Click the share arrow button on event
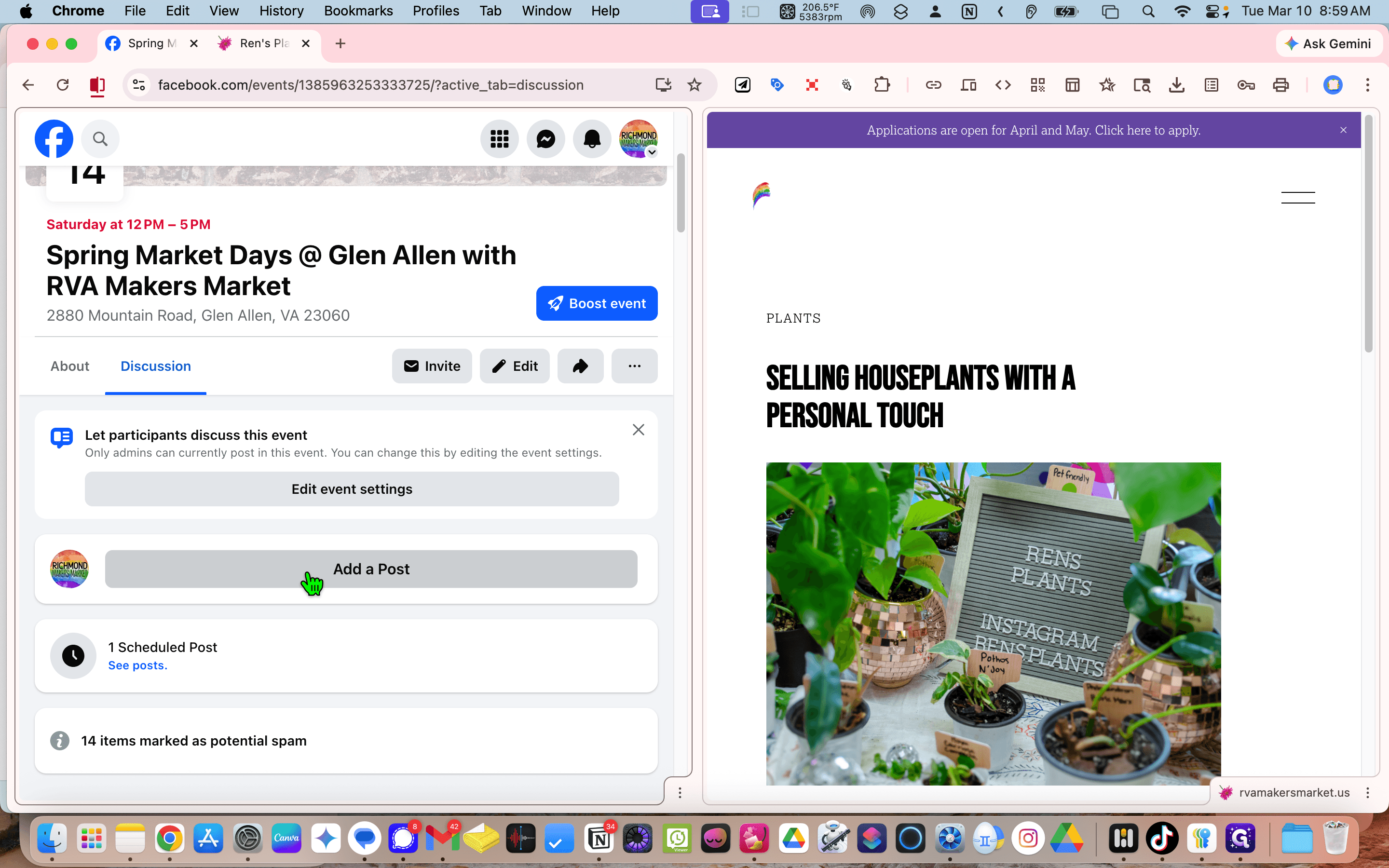Screen dimensions: 1389x868 click(x=580, y=366)
